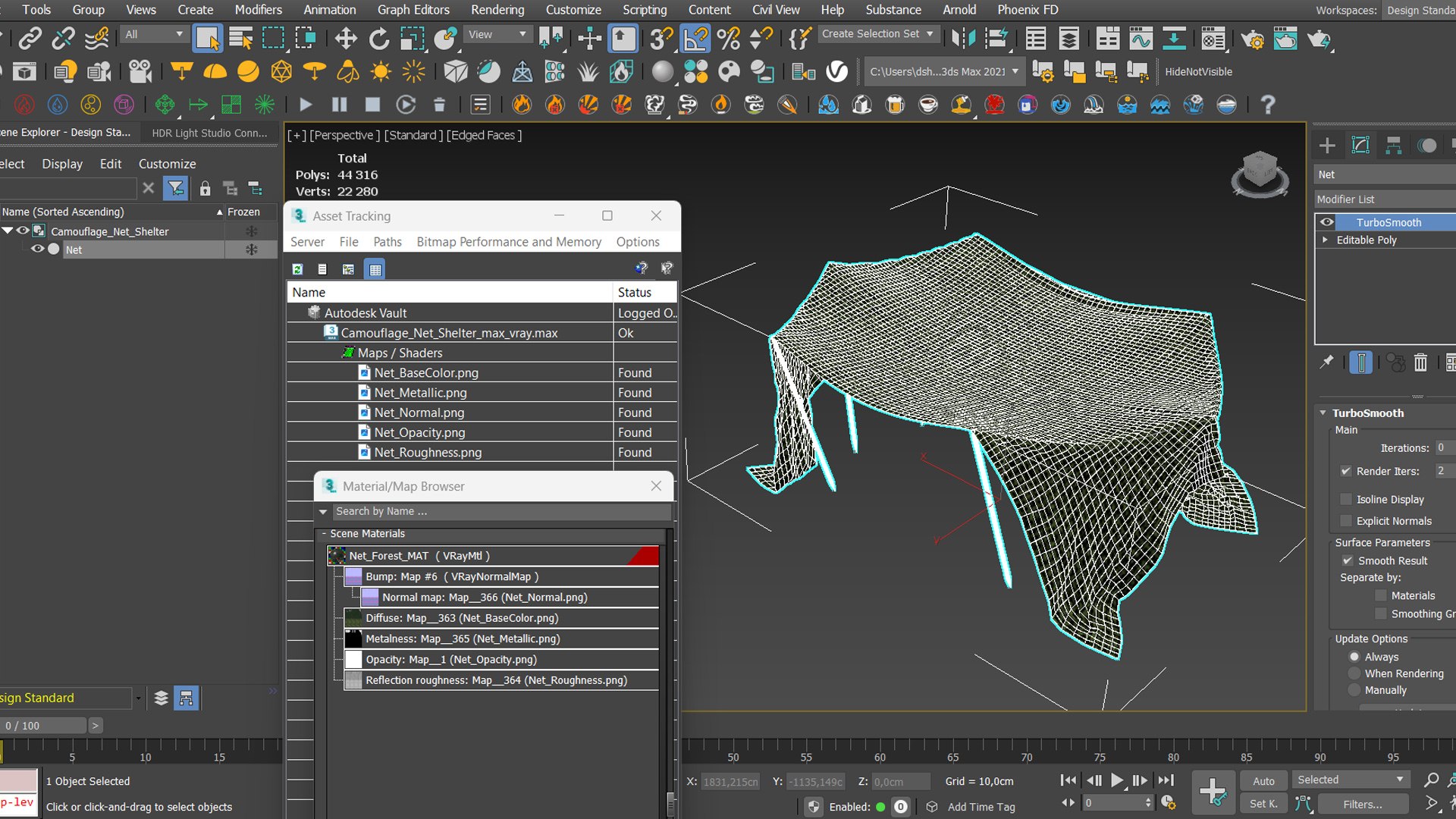Toggle Angle Snap in main toolbar
Screen dimensions: 1456x819
click(x=695, y=38)
